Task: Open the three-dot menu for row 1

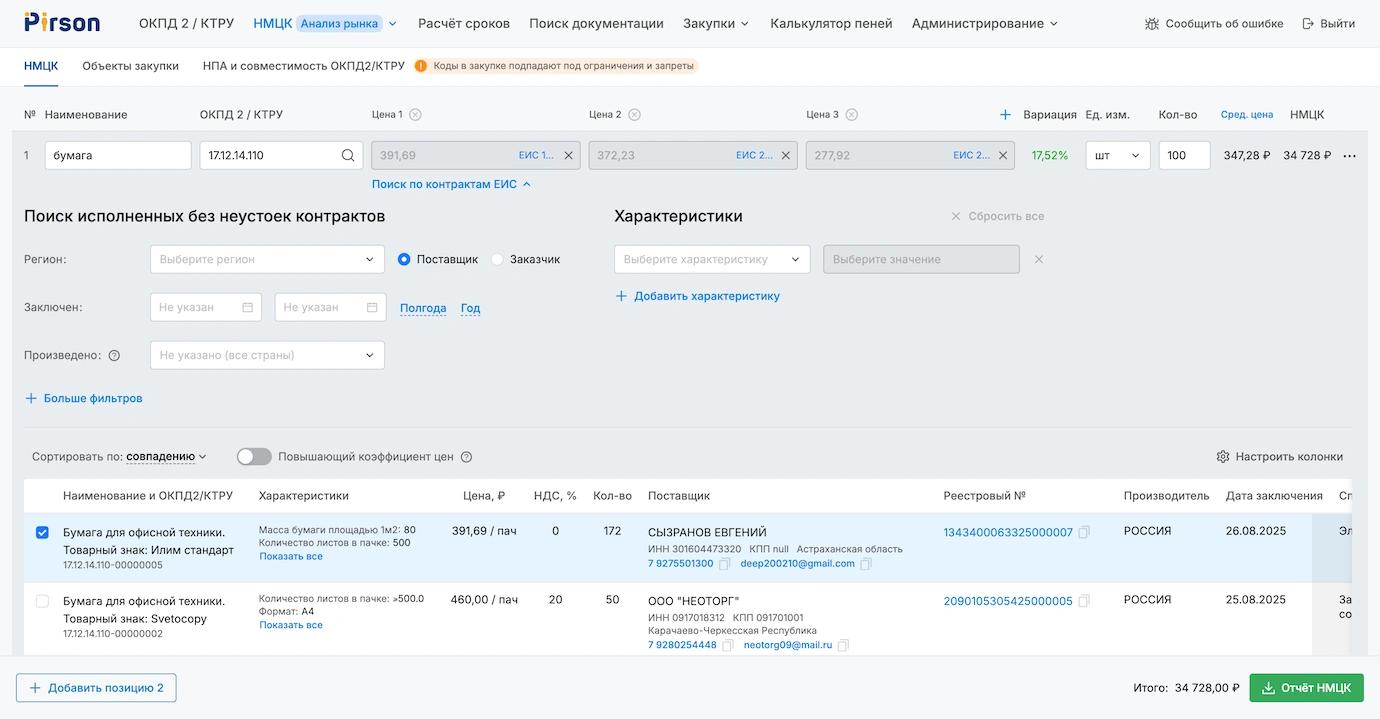Action: click(x=1349, y=156)
